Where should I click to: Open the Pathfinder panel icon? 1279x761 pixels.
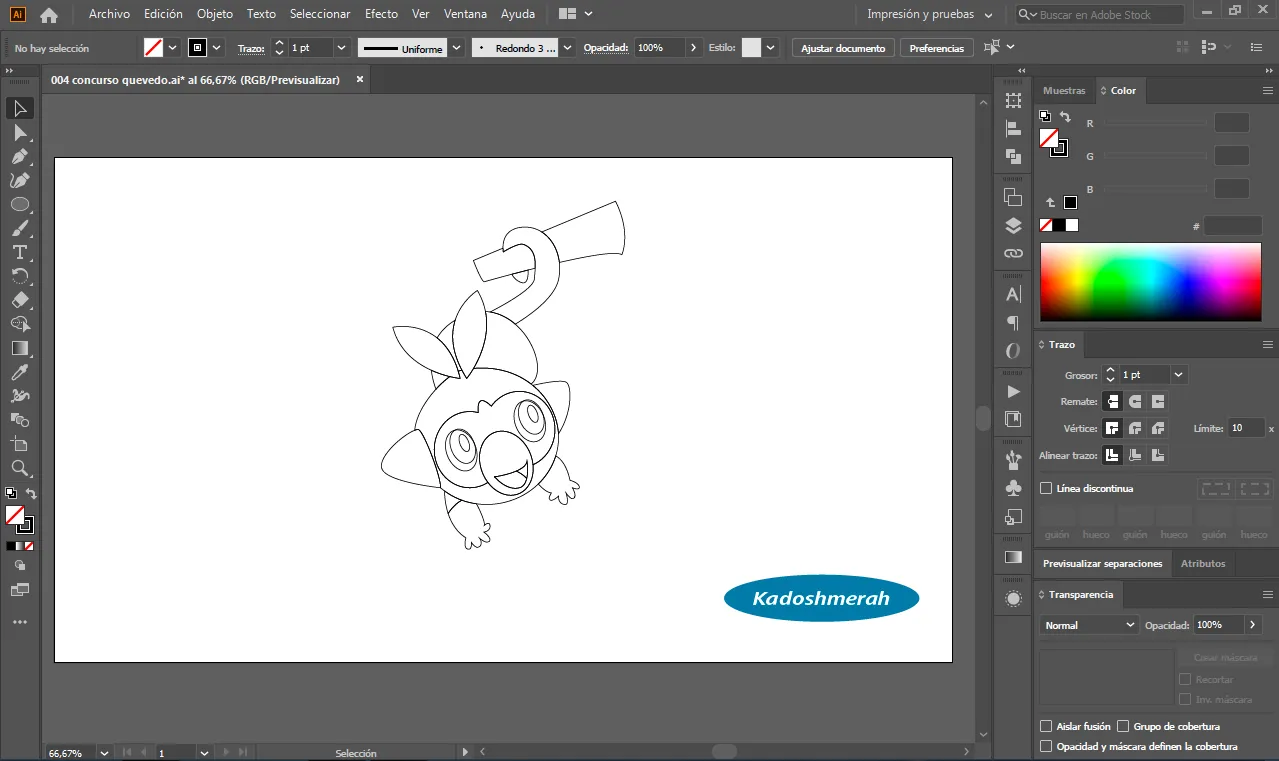pyautogui.click(x=1013, y=156)
